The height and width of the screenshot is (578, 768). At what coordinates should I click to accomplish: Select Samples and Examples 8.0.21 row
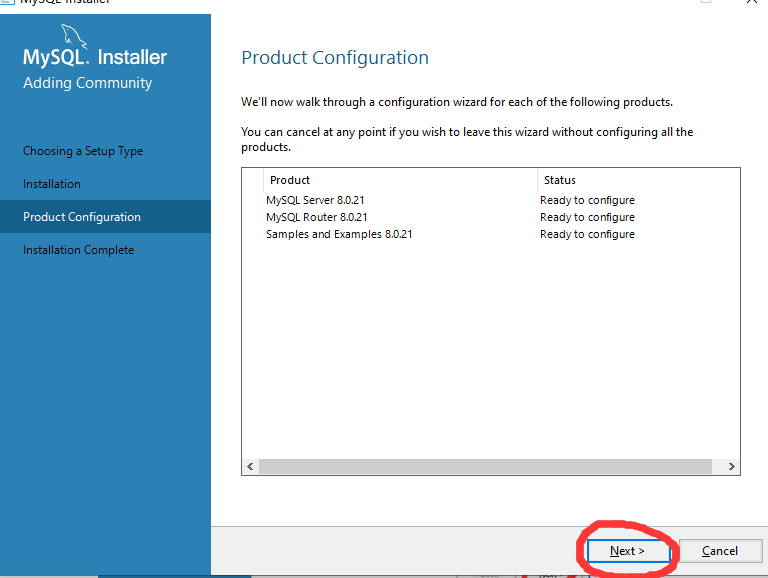click(490, 234)
